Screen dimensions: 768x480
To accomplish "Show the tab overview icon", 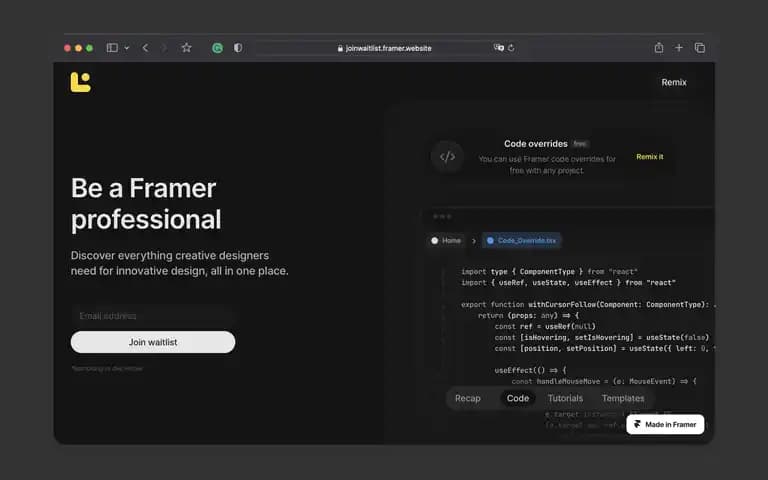I will click(700, 48).
